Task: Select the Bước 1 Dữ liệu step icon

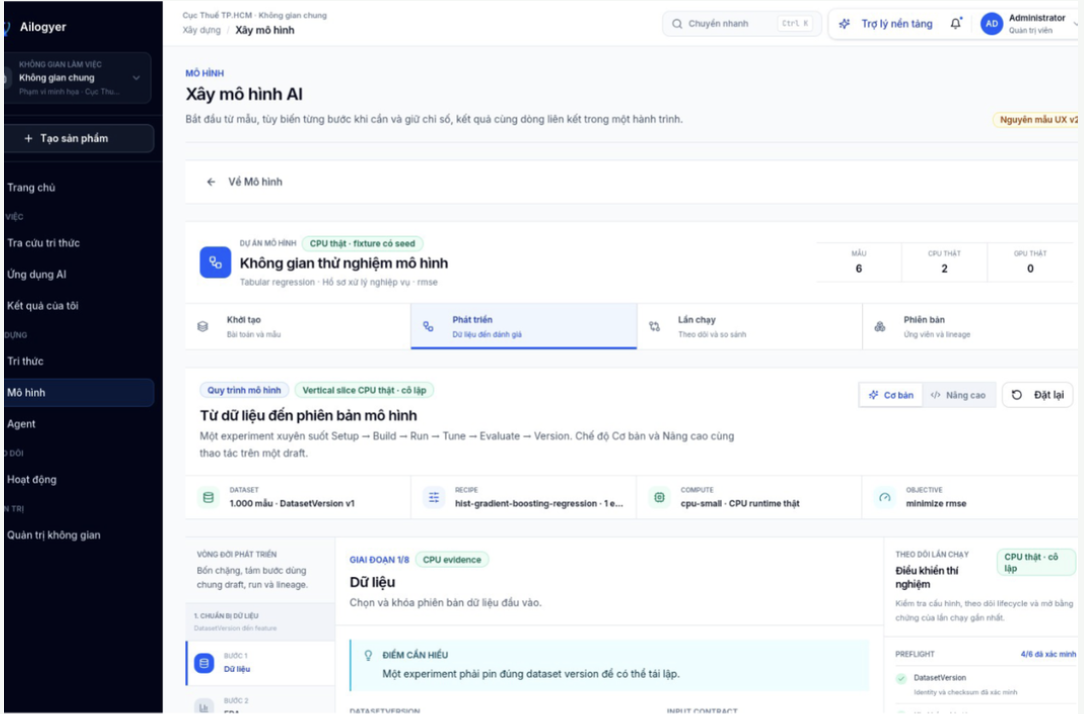Action: 204,663
